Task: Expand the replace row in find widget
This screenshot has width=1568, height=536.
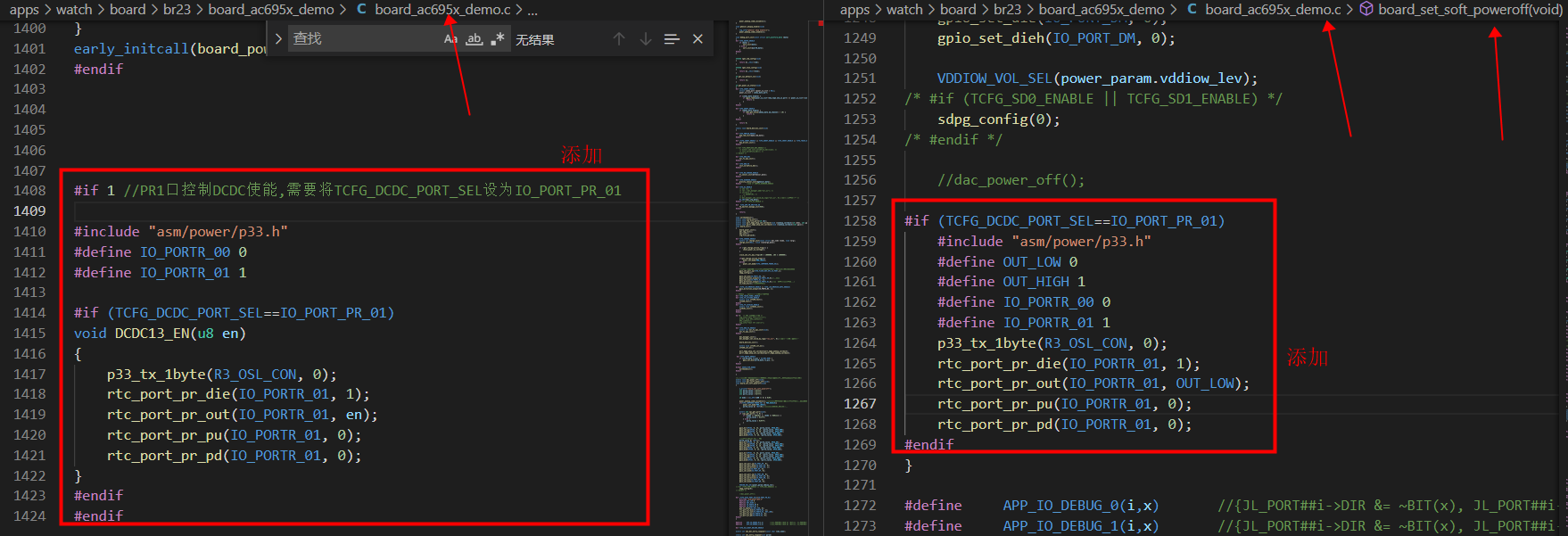Action: coord(278,39)
